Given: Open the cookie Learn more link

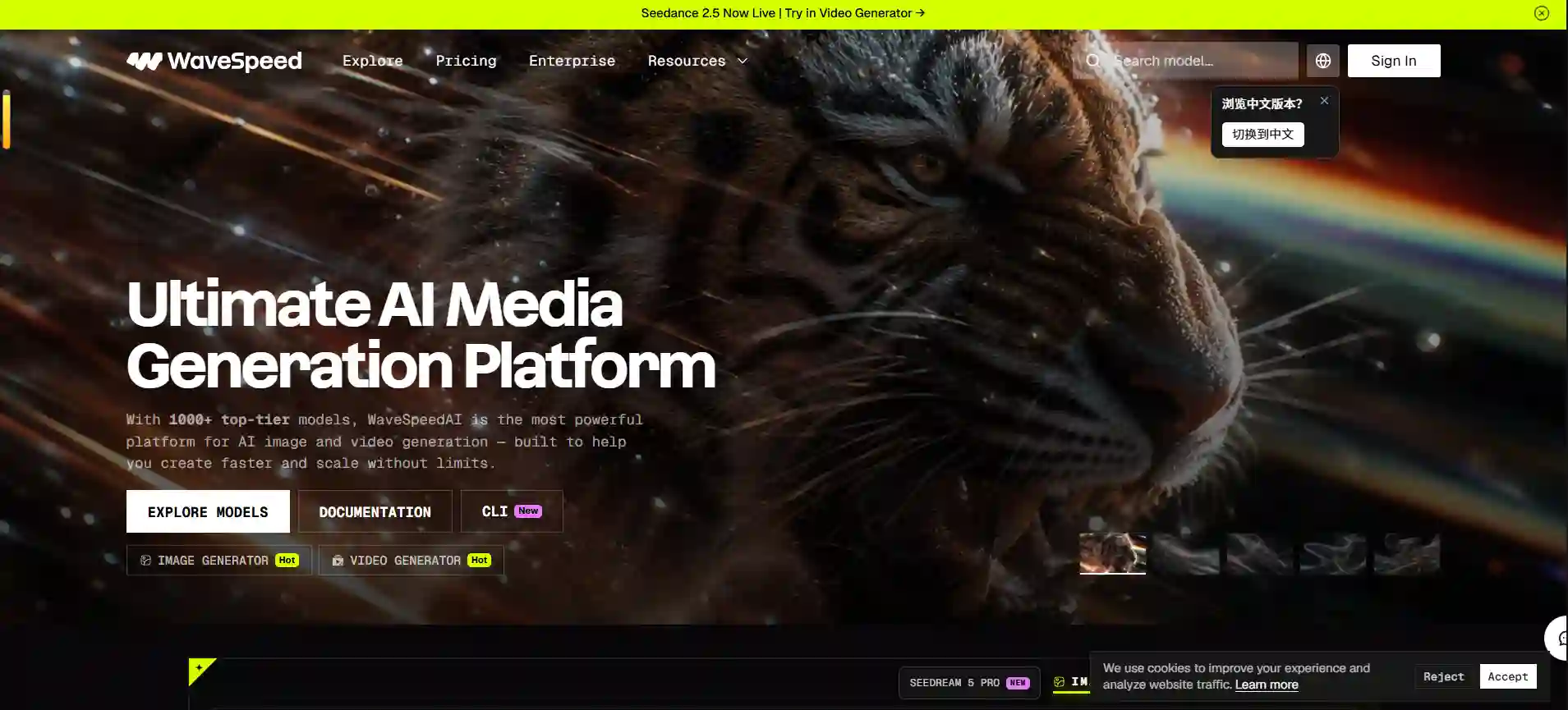Looking at the screenshot, I should coord(1267,685).
